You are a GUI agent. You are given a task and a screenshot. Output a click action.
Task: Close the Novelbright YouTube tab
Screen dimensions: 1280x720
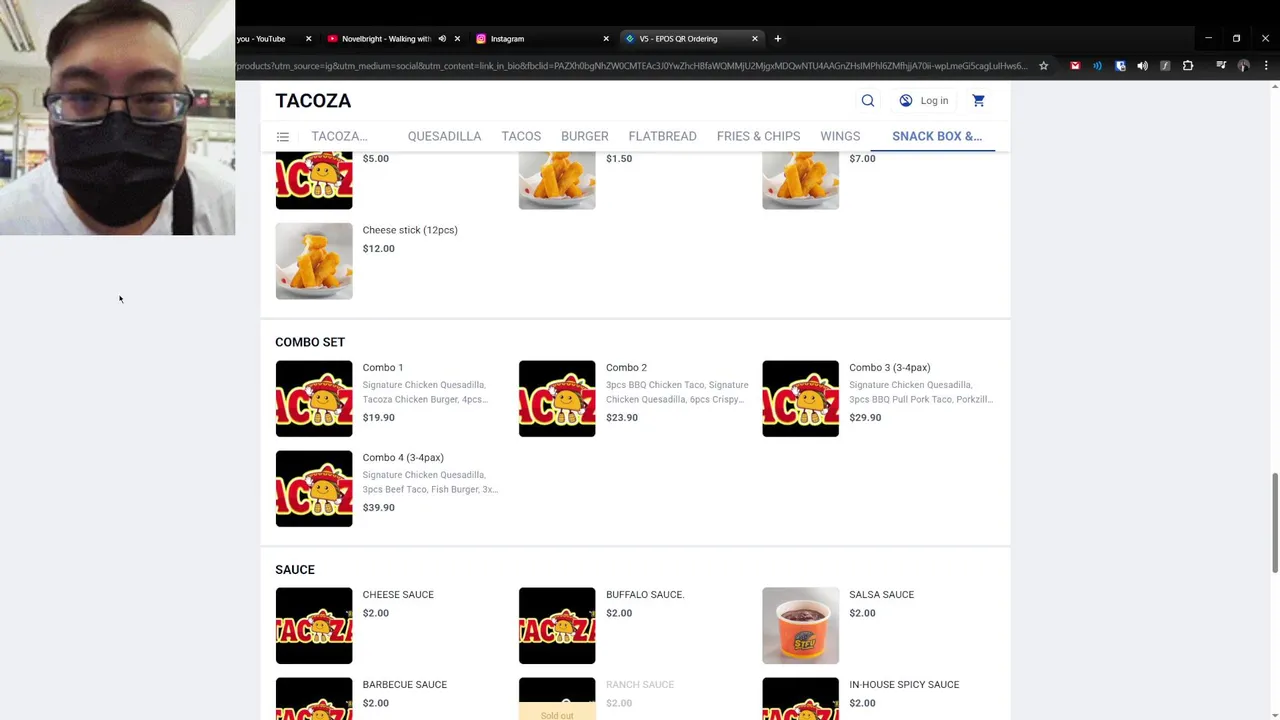(457, 39)
